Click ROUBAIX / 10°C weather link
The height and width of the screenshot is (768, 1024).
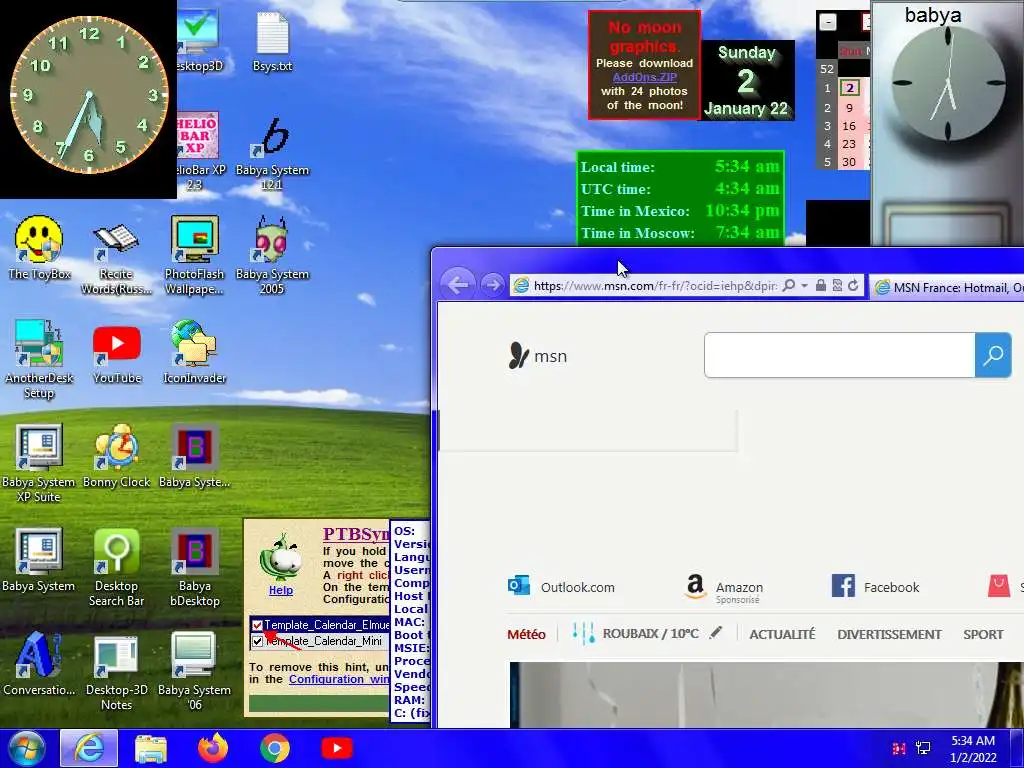point(649,633)
